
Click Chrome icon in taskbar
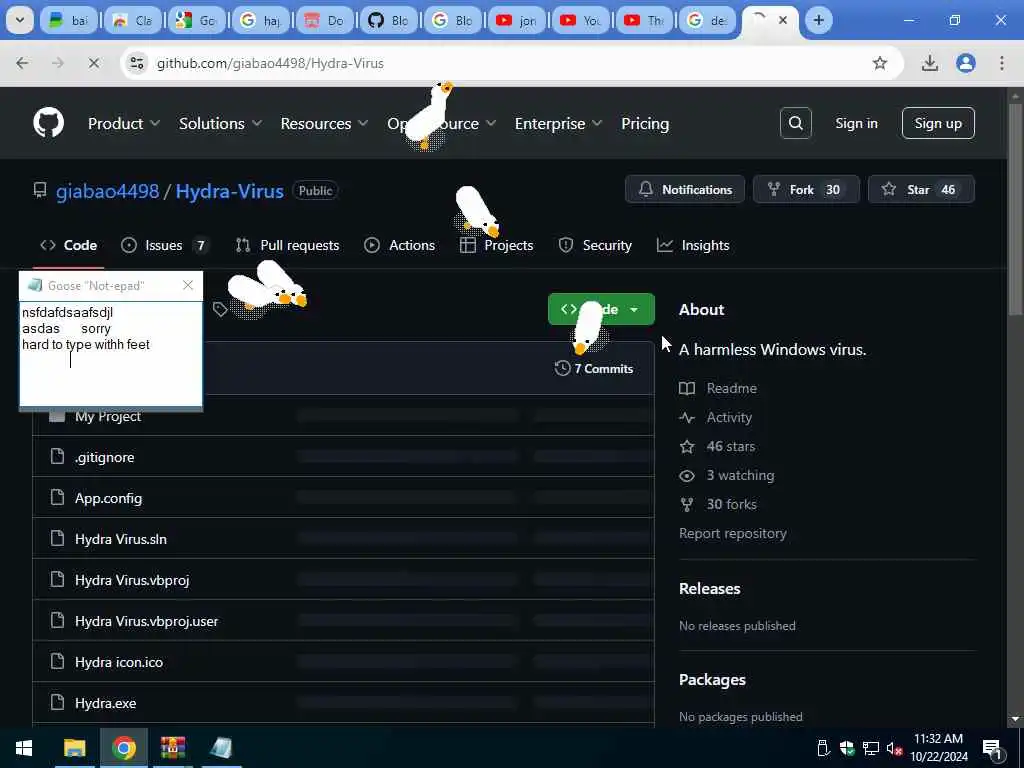pyautogui.click(x=123, y=748)
